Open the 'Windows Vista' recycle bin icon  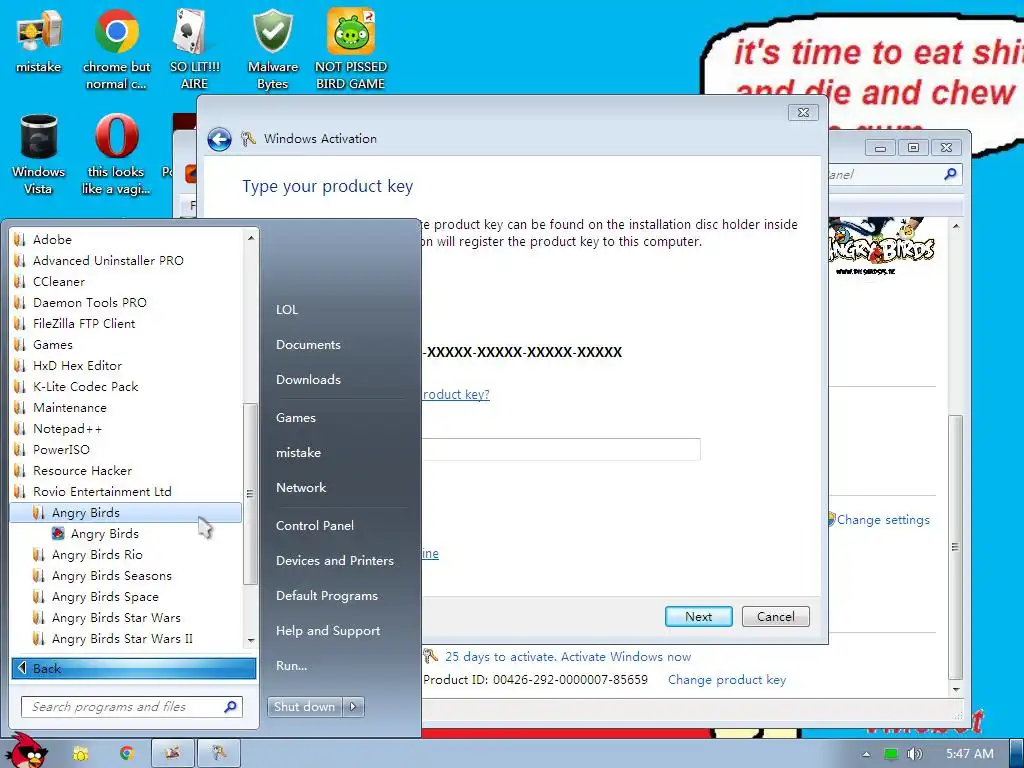(x=39, y=155)
